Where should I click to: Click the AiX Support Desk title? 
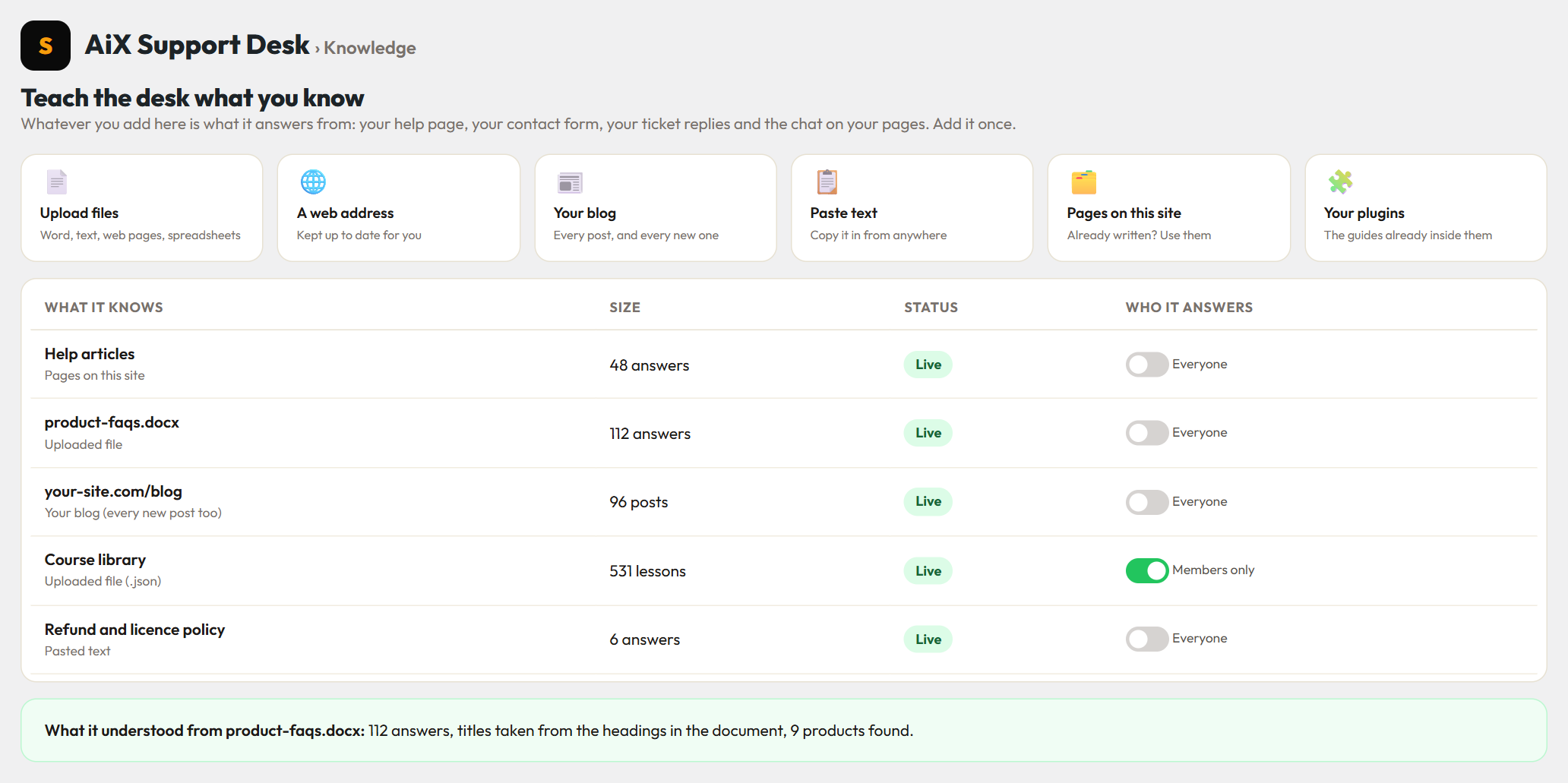[198, 45]
